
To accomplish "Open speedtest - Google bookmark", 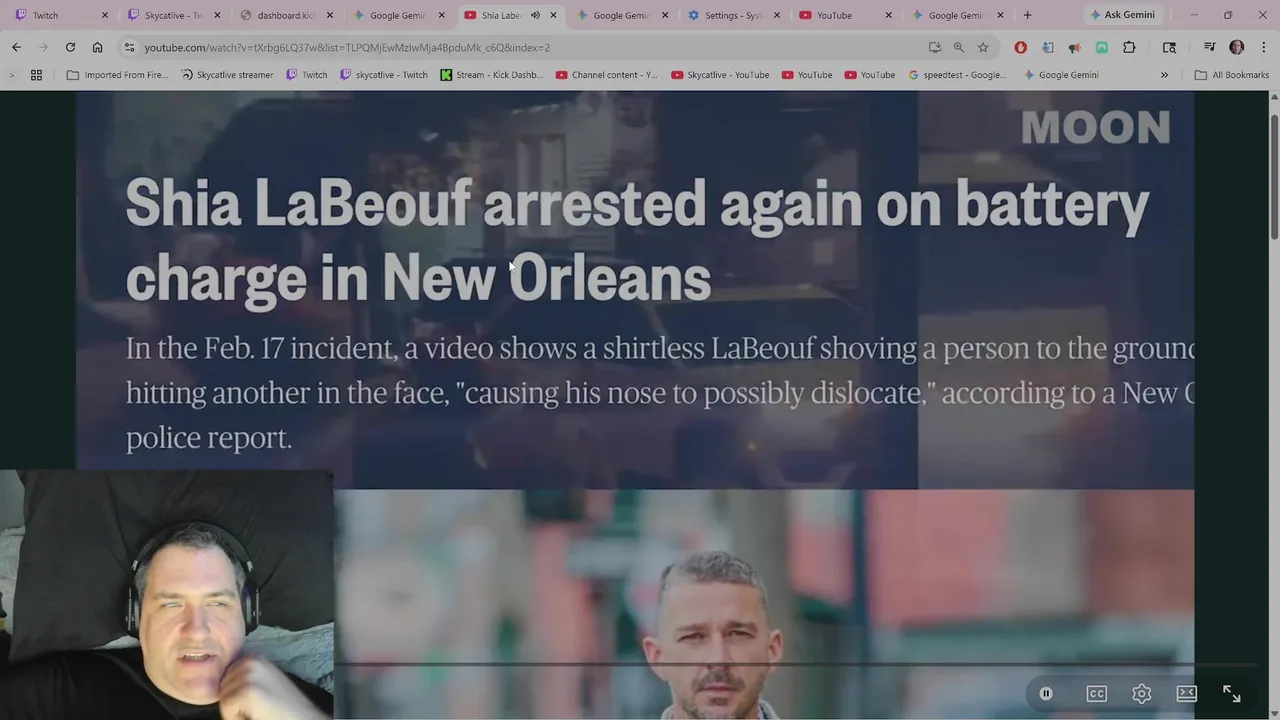I will point(957,75).
